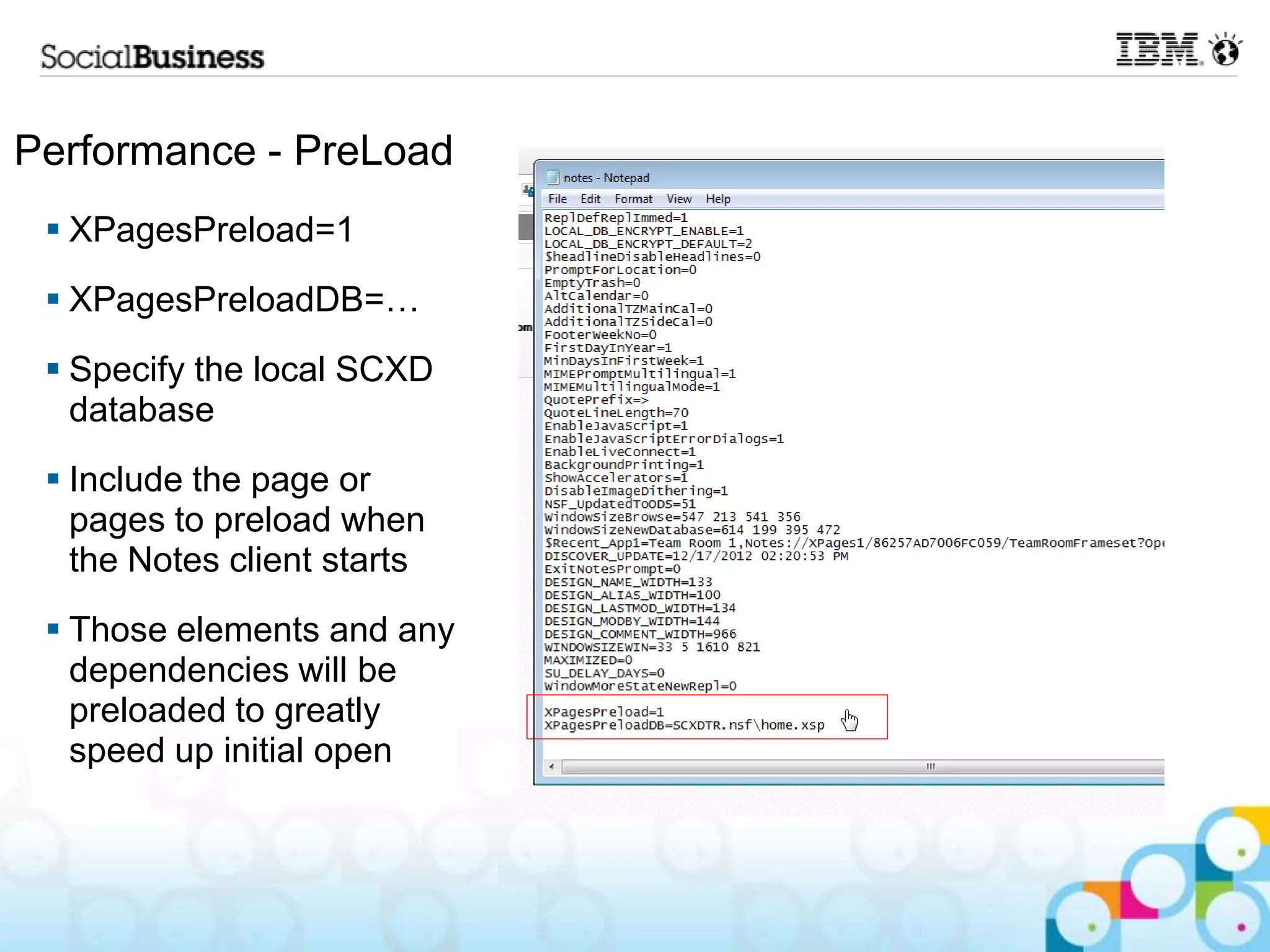Click the line 'WINDOWSIZEWIN=33 5 1610 821'
This screenshot has width=1270, height=952.
click(x=652, y=647)
